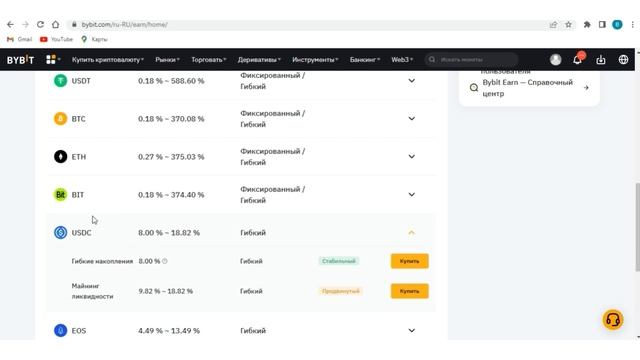Click the page vertical scrollbar thumb
The width and height of the screenshot is (640, 360).
pyautogui.click(x=637, y=227)
